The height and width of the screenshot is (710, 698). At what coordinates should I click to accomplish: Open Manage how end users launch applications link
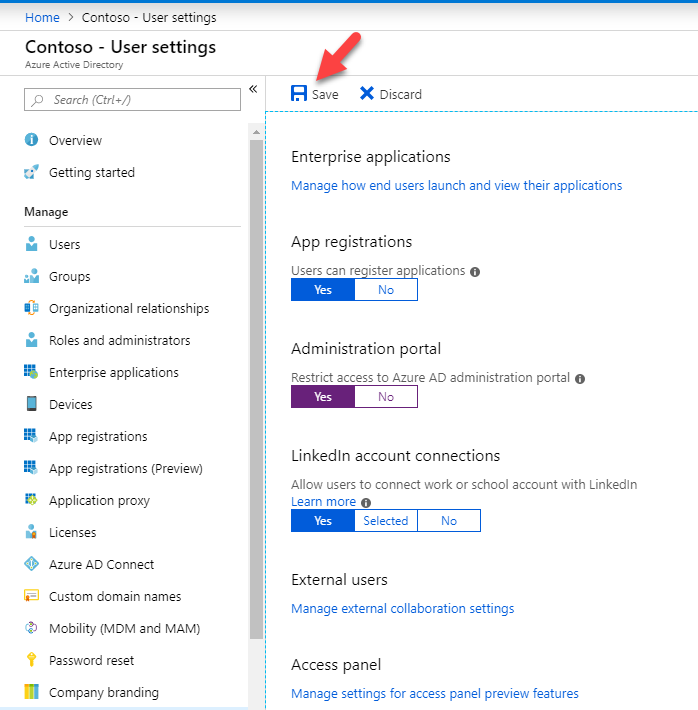coord(457,185)
